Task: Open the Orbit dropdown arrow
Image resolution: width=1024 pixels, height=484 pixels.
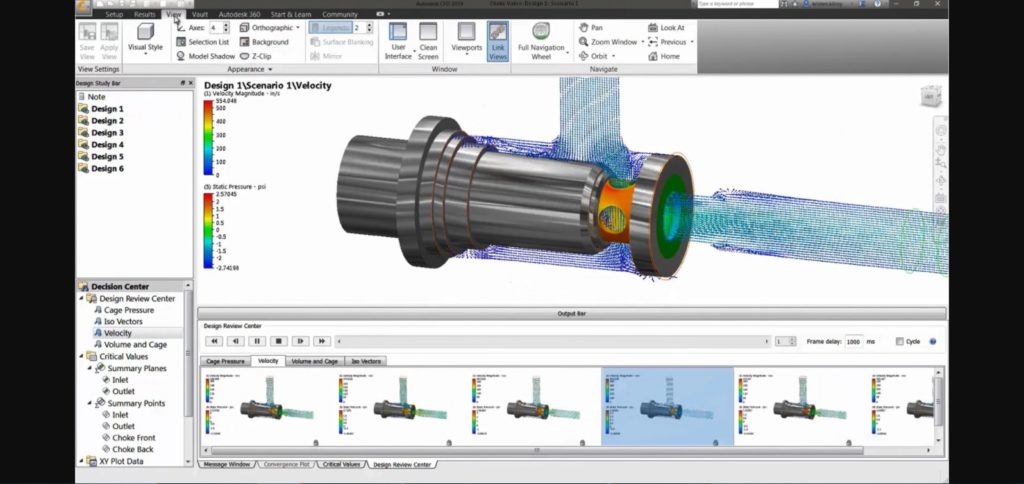Action: (613, 56)
